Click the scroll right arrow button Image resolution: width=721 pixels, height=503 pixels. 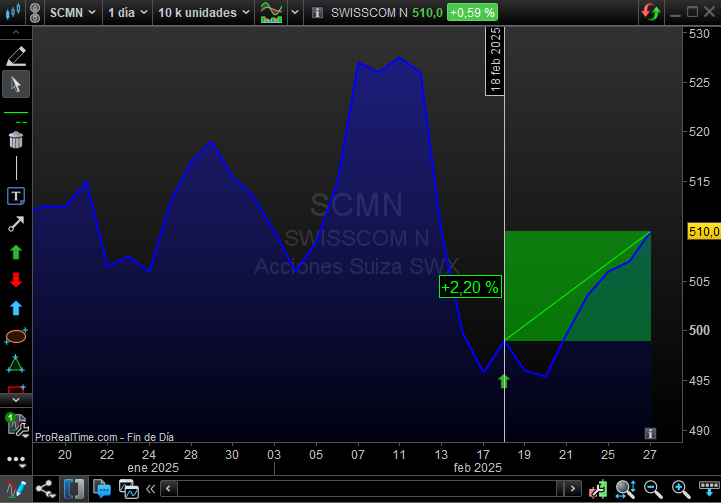point(572,489)
